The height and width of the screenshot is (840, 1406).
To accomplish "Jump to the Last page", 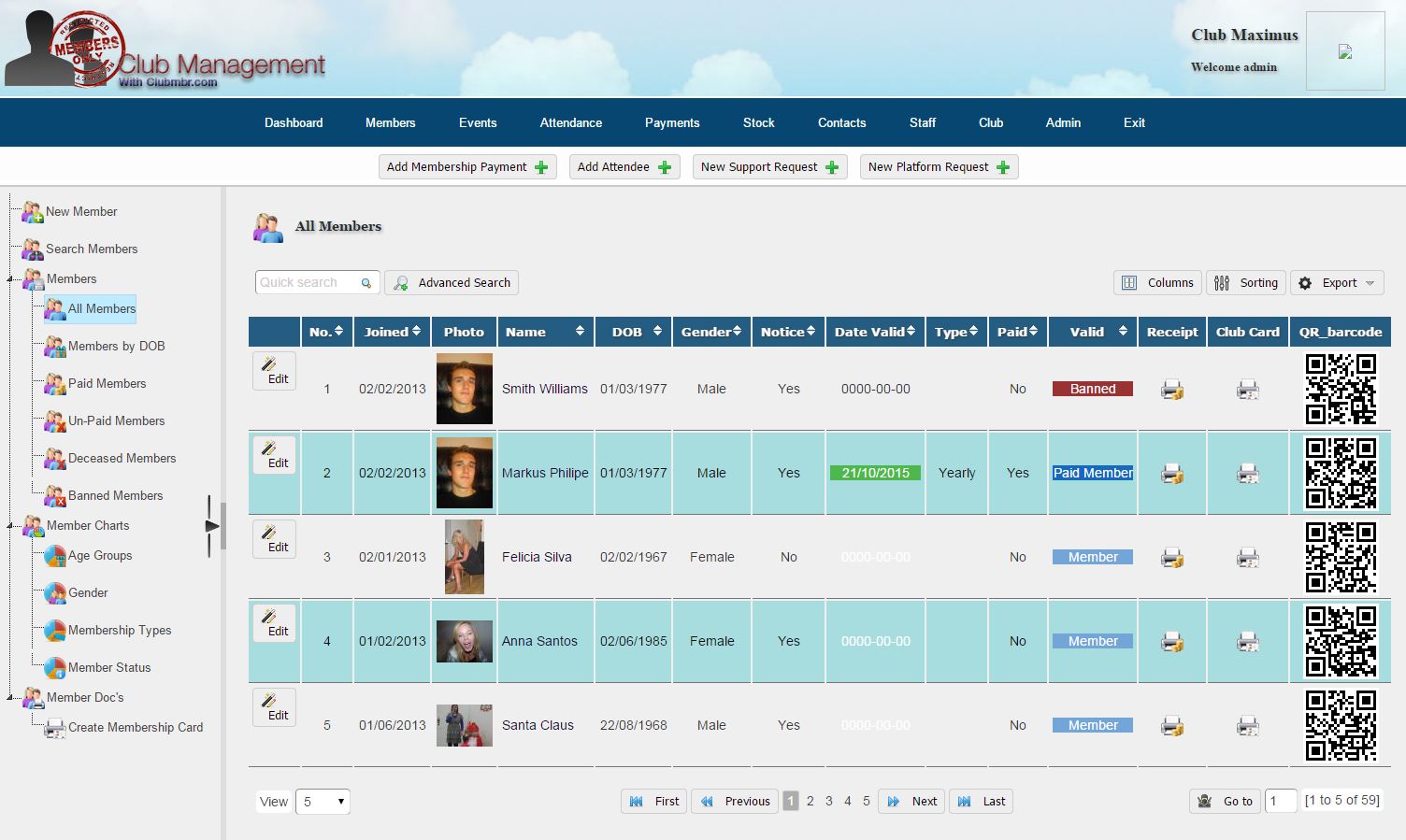I will [x=982, y=802].
